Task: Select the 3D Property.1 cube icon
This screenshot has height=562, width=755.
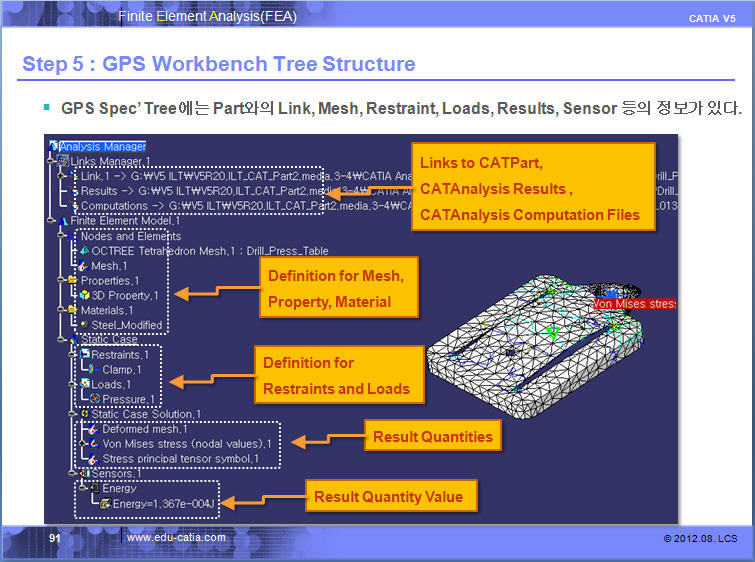Action: click(x=84, y=296)
